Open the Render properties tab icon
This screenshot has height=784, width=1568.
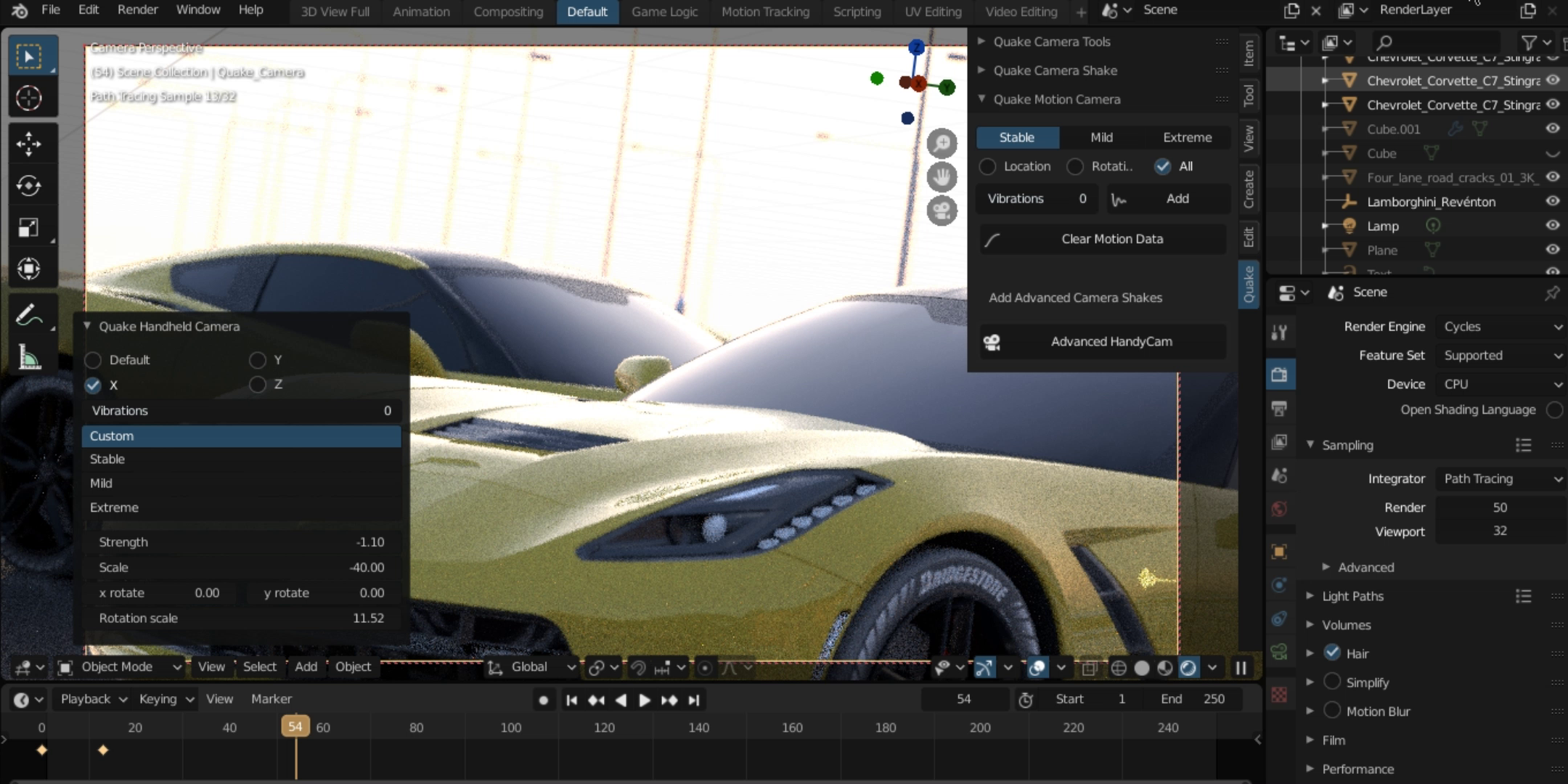coord(1279,375)
